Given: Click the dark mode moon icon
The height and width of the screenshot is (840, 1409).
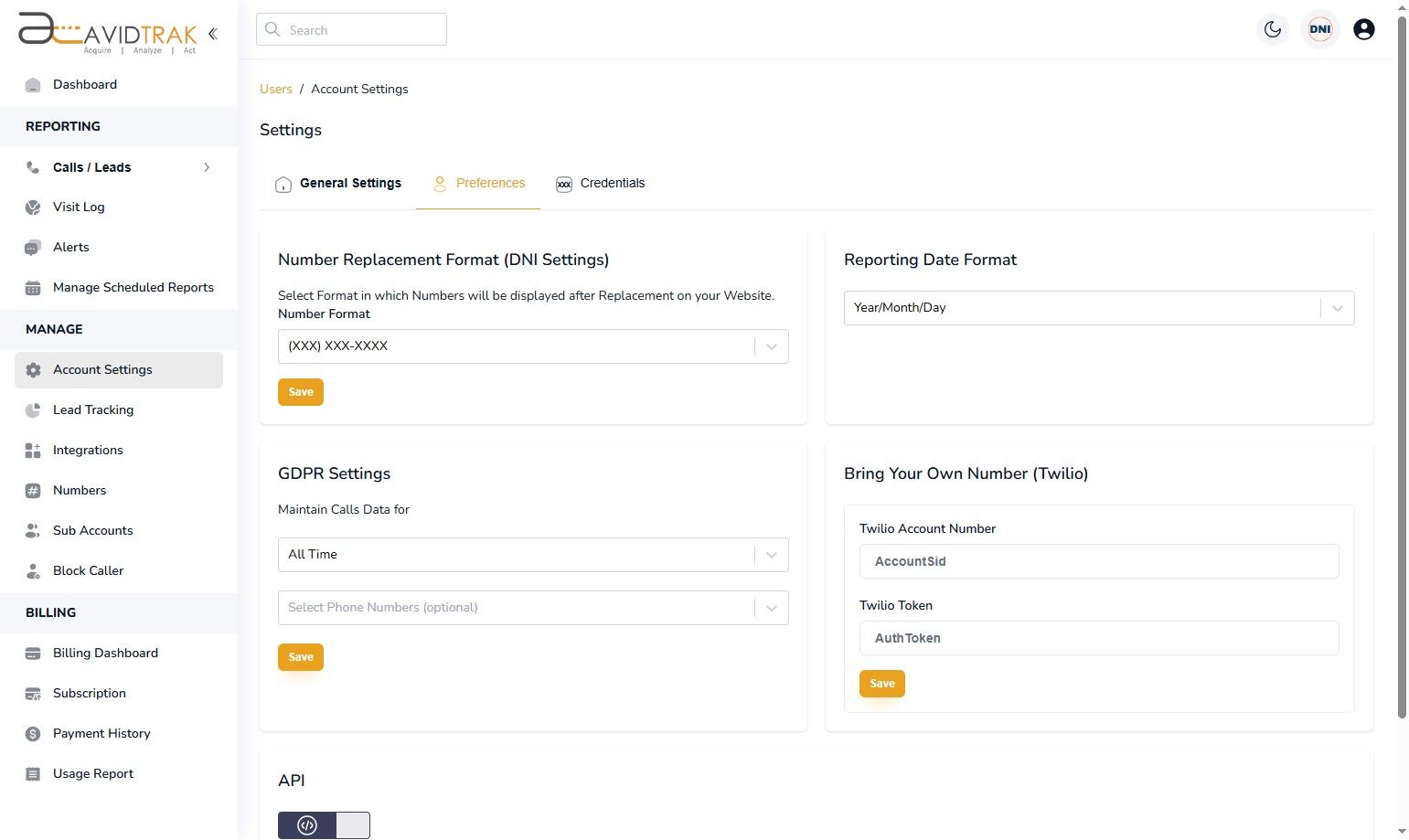Looking at the screenshot, I should (1272, 28).
